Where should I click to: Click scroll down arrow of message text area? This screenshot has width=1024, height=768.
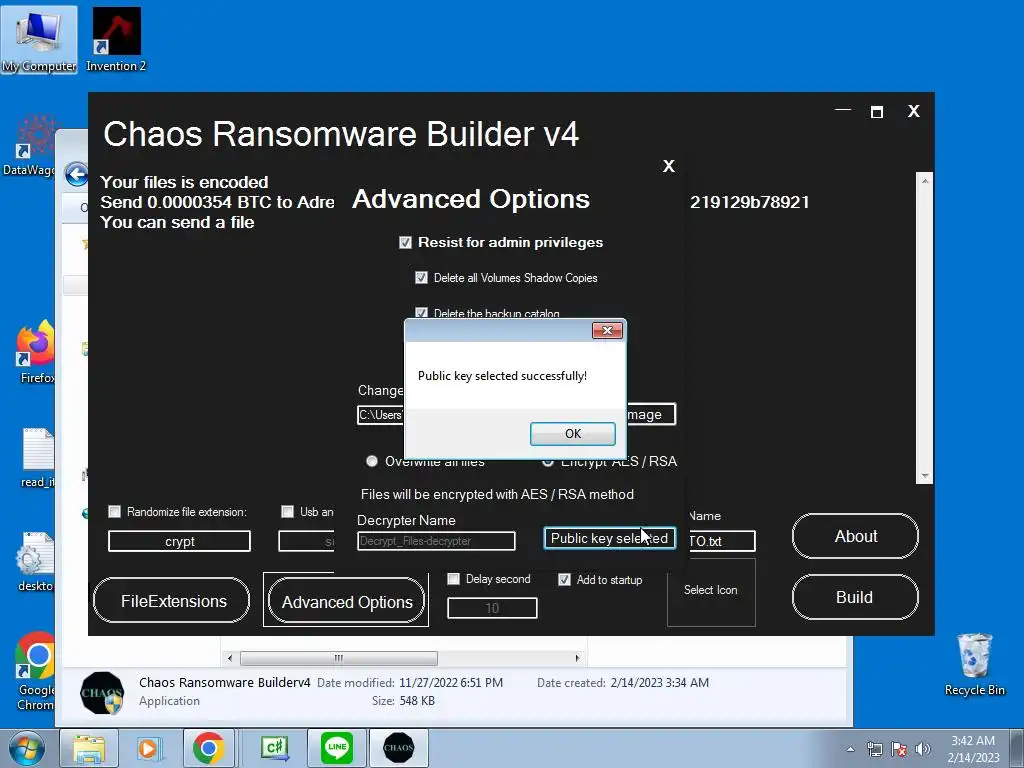[925, 475]
